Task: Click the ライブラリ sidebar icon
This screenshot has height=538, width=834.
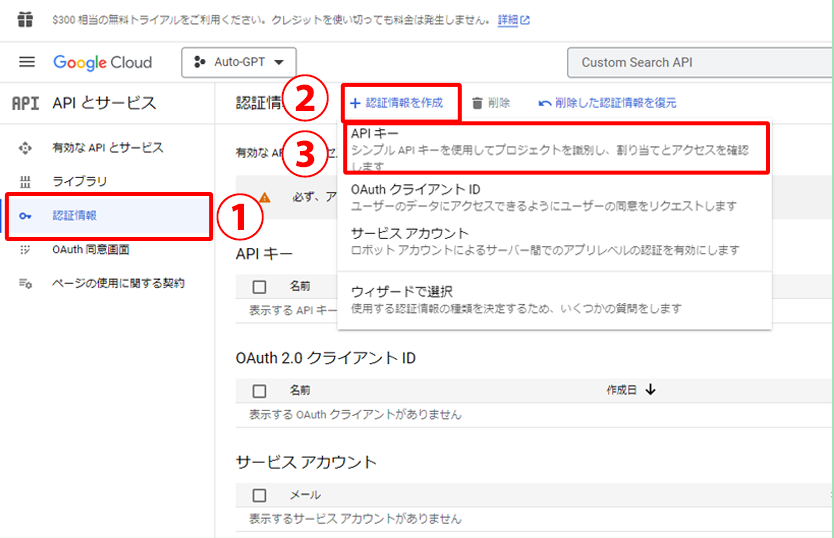Action: point(26,182)
